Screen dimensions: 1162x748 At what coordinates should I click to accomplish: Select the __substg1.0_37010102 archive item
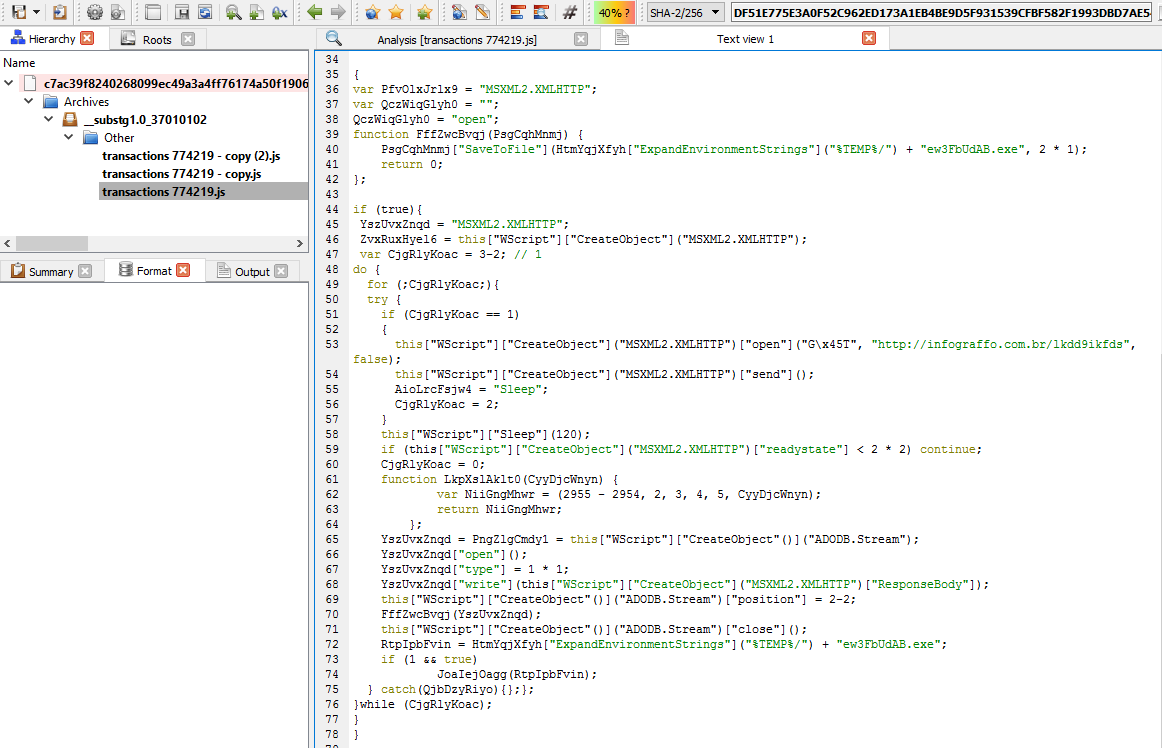click(x=145, y=119)
